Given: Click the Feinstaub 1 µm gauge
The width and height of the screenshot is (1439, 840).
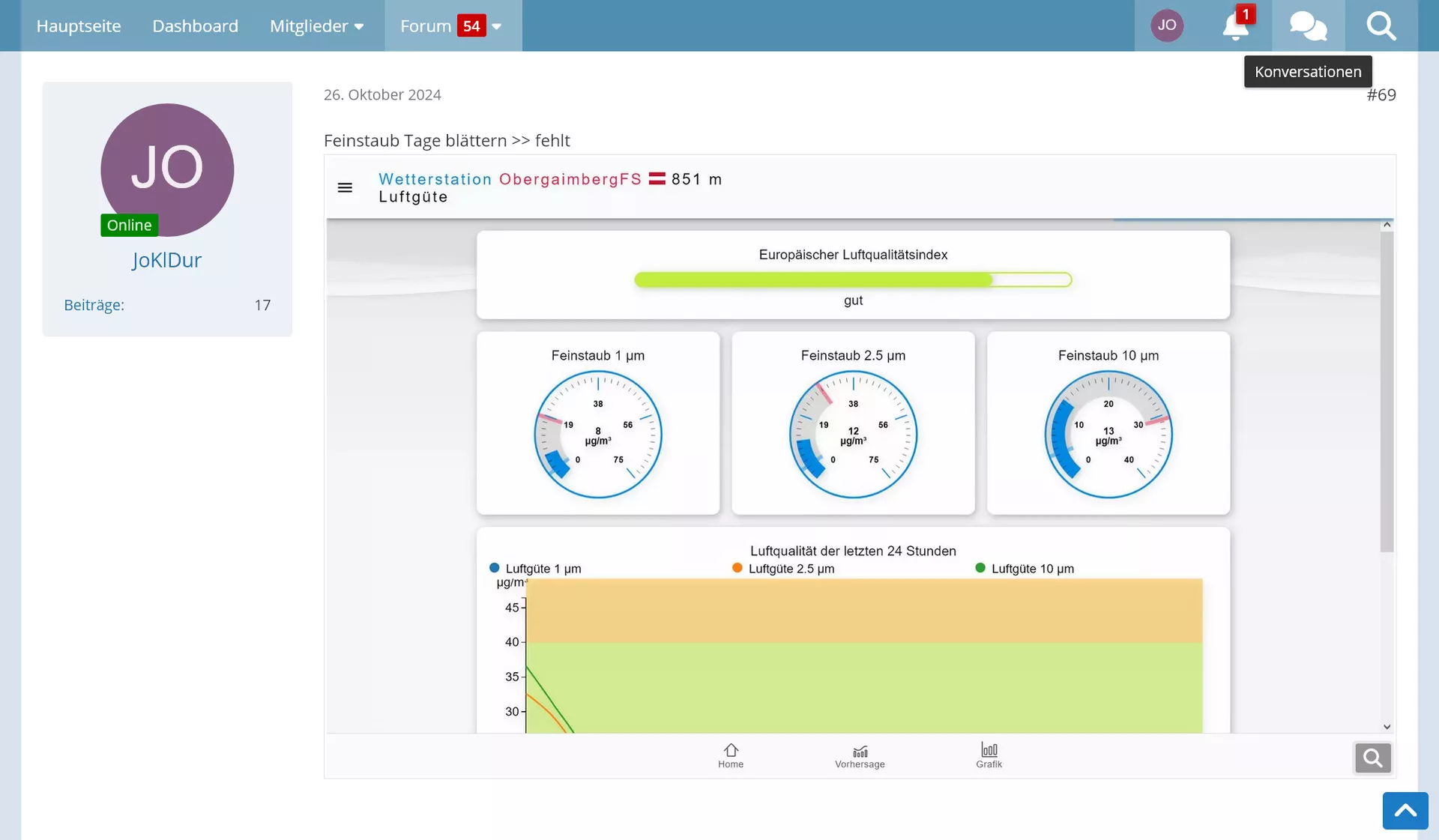Looking at the screenshot, I should (x=598, y=434).
